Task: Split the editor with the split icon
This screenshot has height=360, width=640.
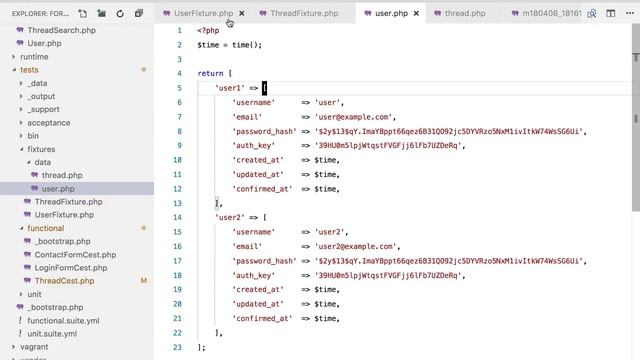Action: pos(611,13)
